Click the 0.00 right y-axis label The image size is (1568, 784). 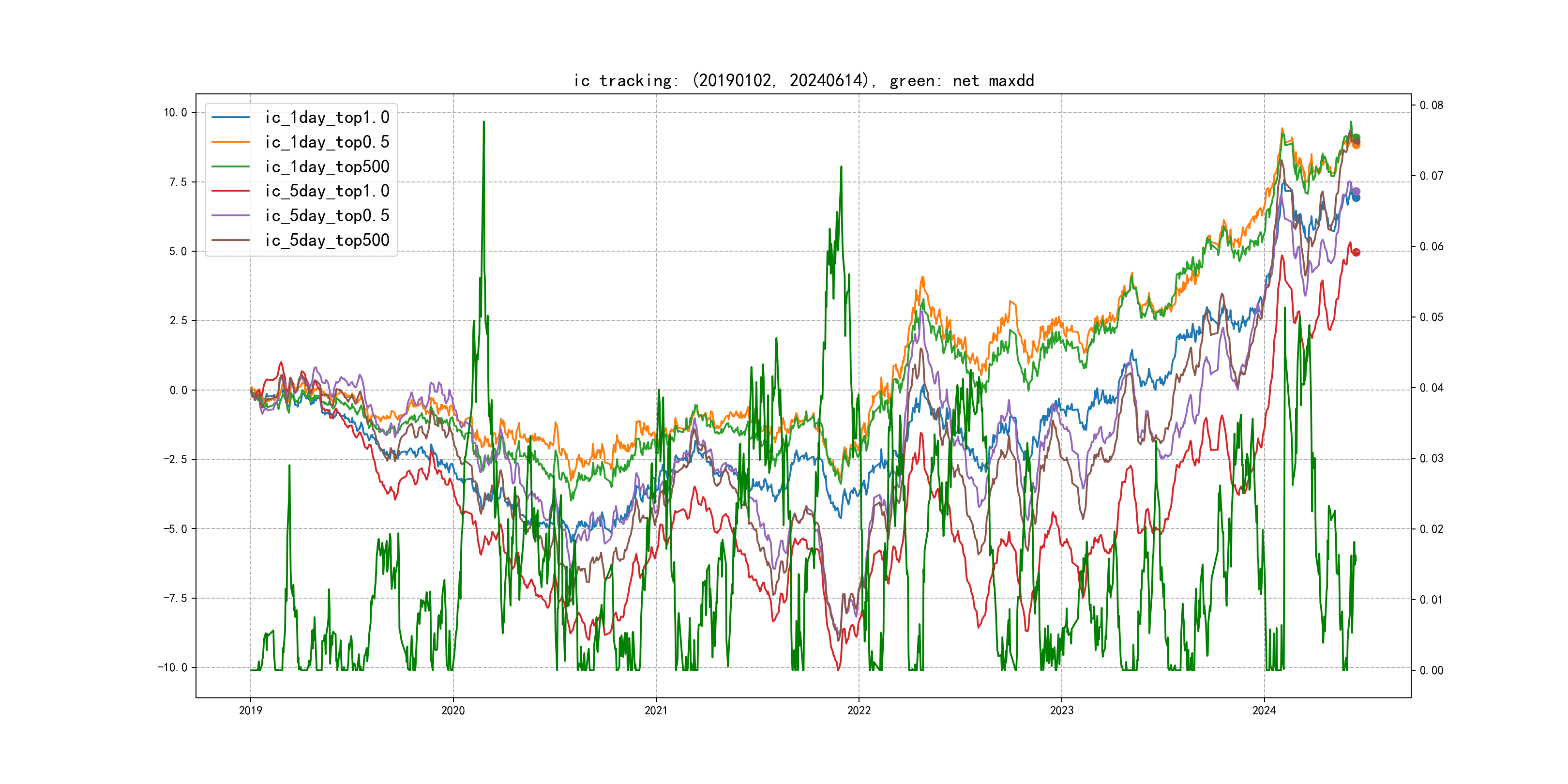[1431, 670]
